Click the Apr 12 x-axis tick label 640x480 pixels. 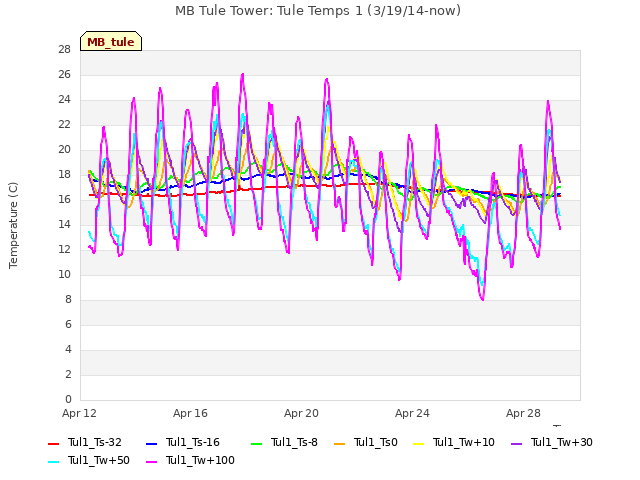[x=79, y=413]
